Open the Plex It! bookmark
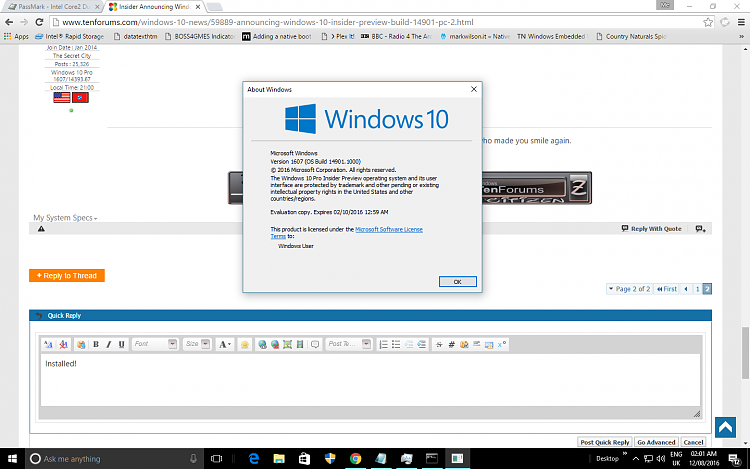 pos(338,36)
